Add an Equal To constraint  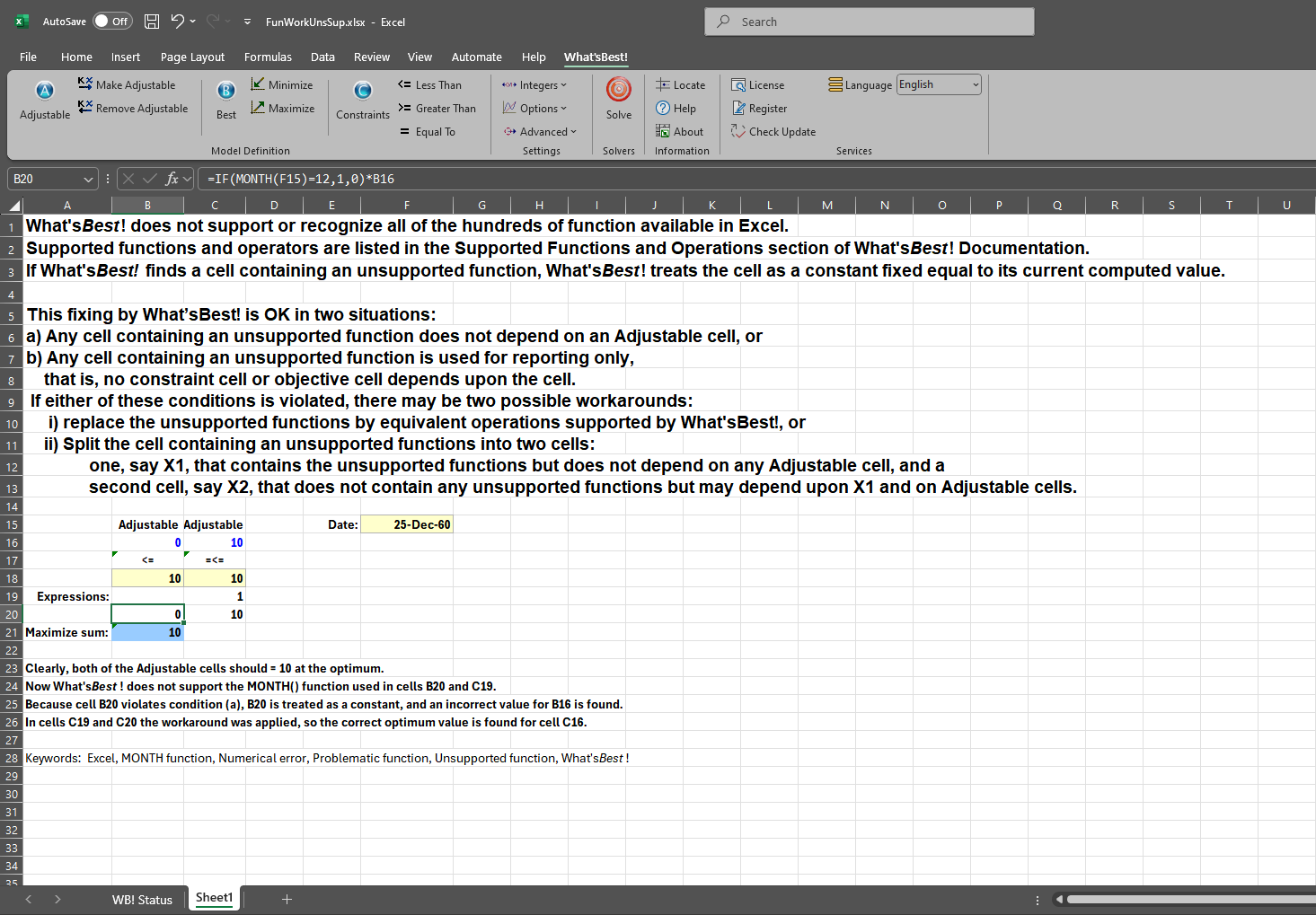pyautogui.click(x=427, y=131)
